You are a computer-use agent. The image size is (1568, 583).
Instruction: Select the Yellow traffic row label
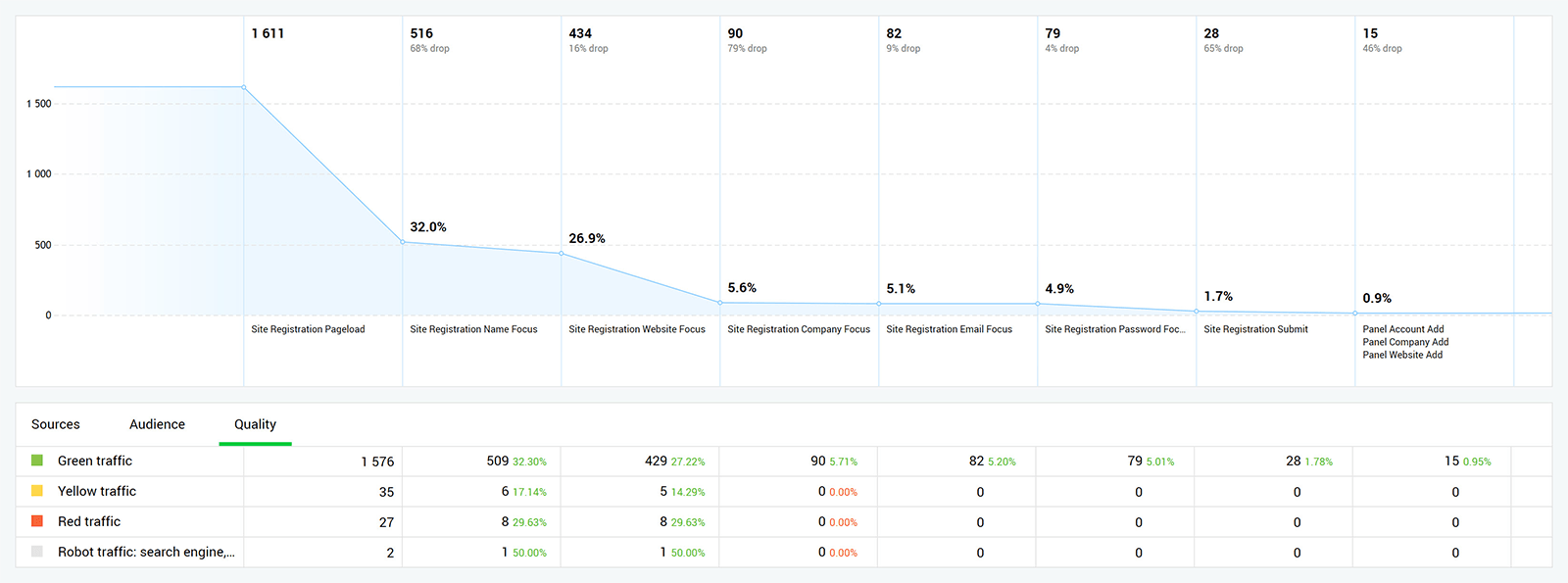97,491
